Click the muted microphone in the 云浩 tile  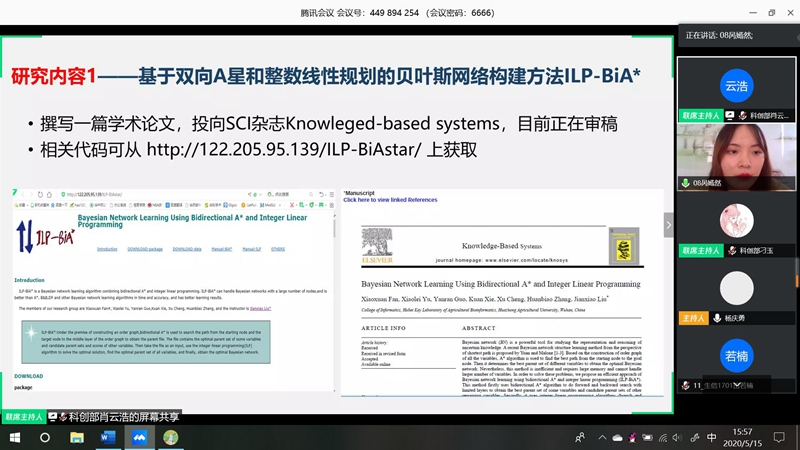(742, 116)
